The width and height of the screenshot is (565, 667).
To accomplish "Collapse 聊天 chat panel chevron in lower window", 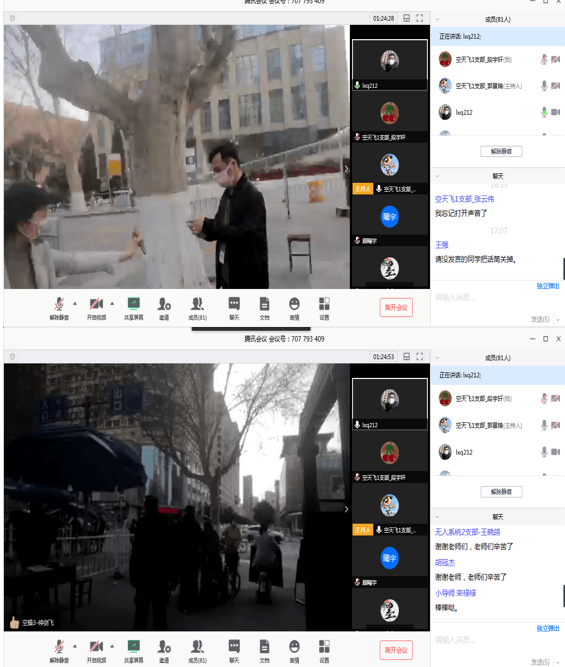I will (x=437, y=517).
